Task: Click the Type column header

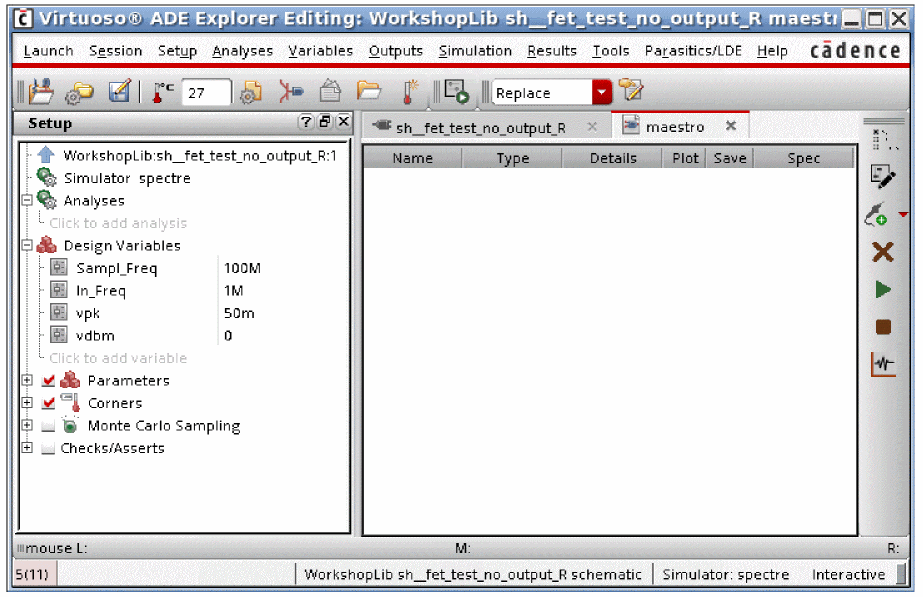Action: [x=512, y=158]
